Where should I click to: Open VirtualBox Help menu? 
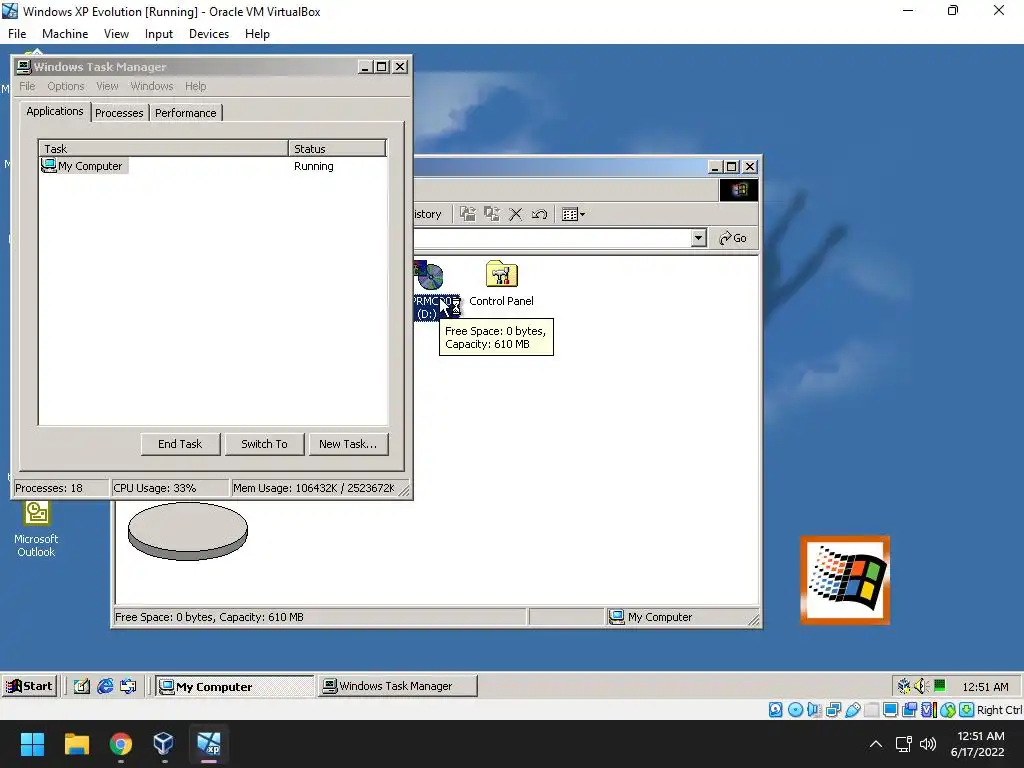pos(257,34)
